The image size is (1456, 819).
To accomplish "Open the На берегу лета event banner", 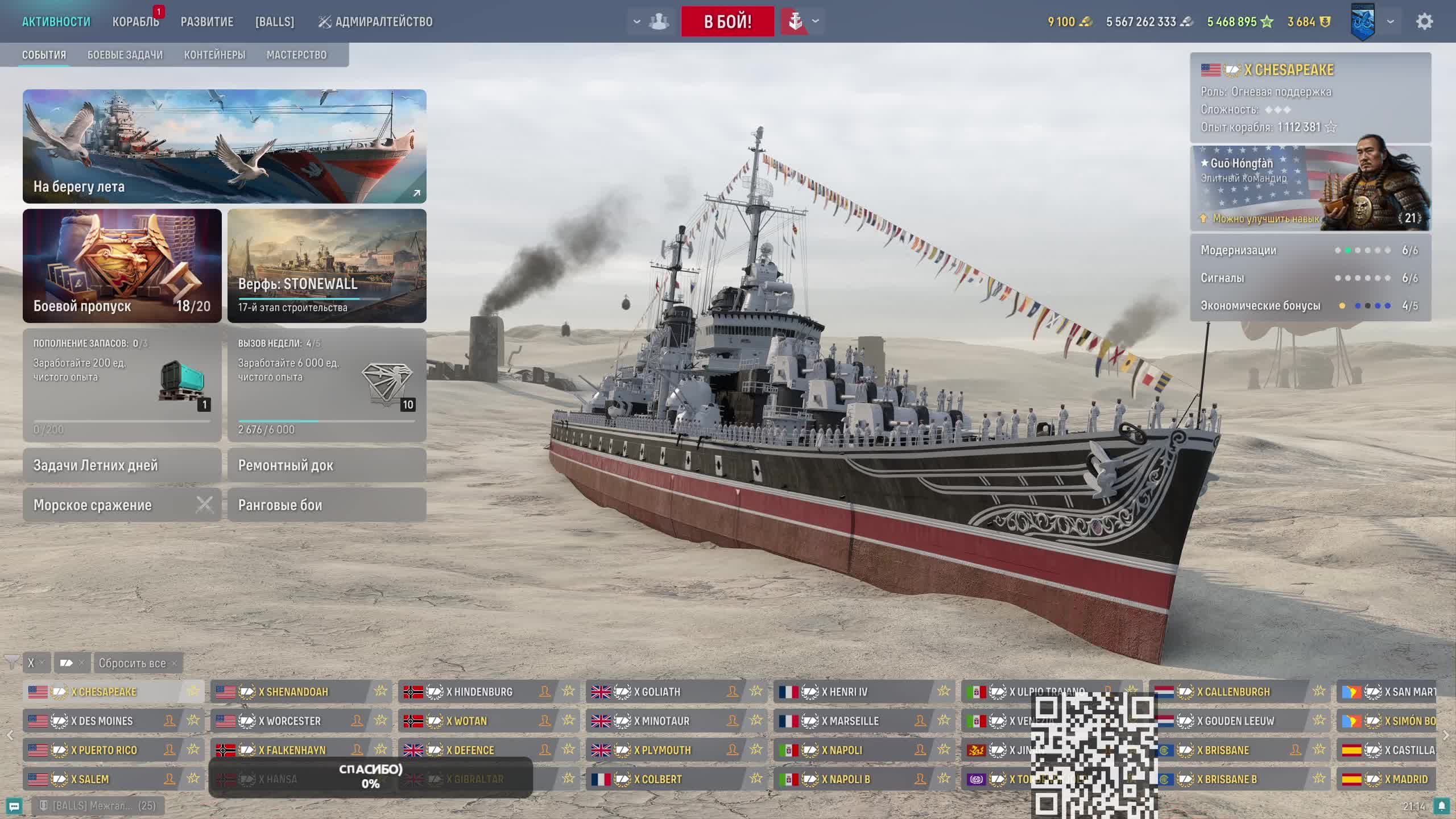I will 225,146.
